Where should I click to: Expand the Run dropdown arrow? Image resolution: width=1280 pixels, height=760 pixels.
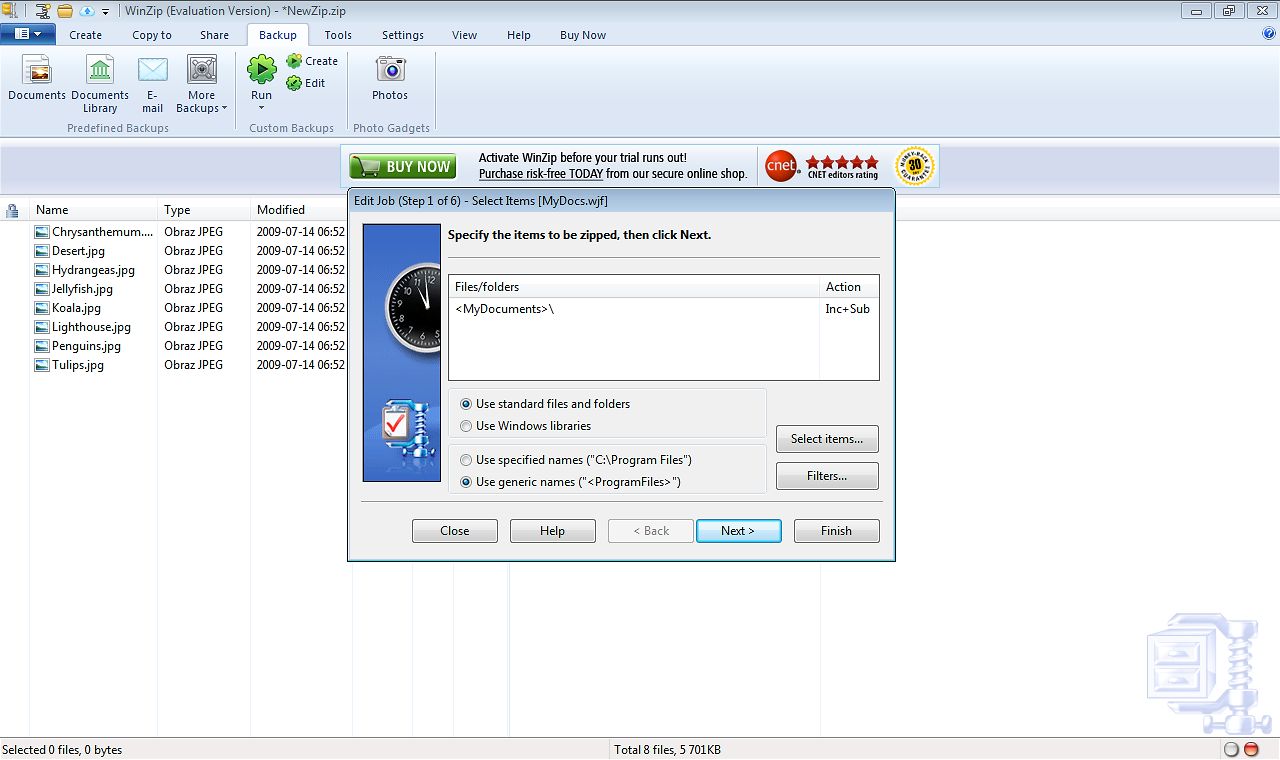(261, 108)
